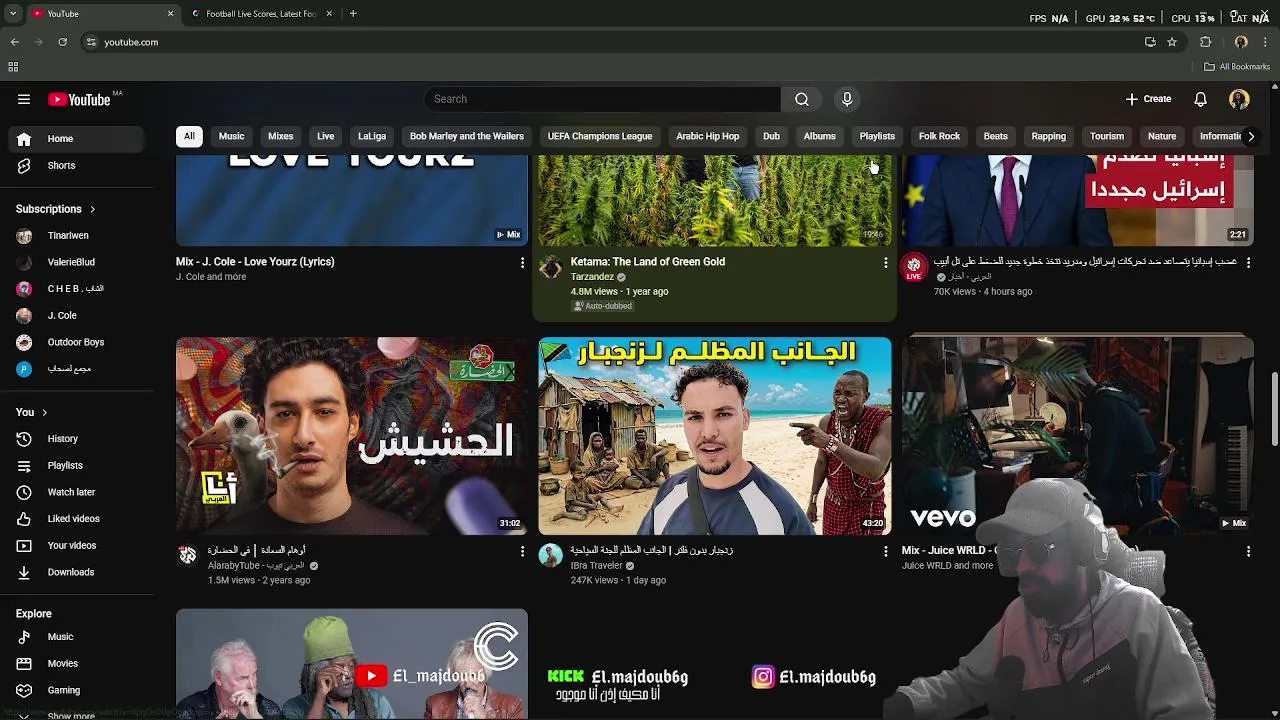Select the Folk Rock chip
Image resolution: width=1280 pixels, height=720 pixels.
click(939, 136)
